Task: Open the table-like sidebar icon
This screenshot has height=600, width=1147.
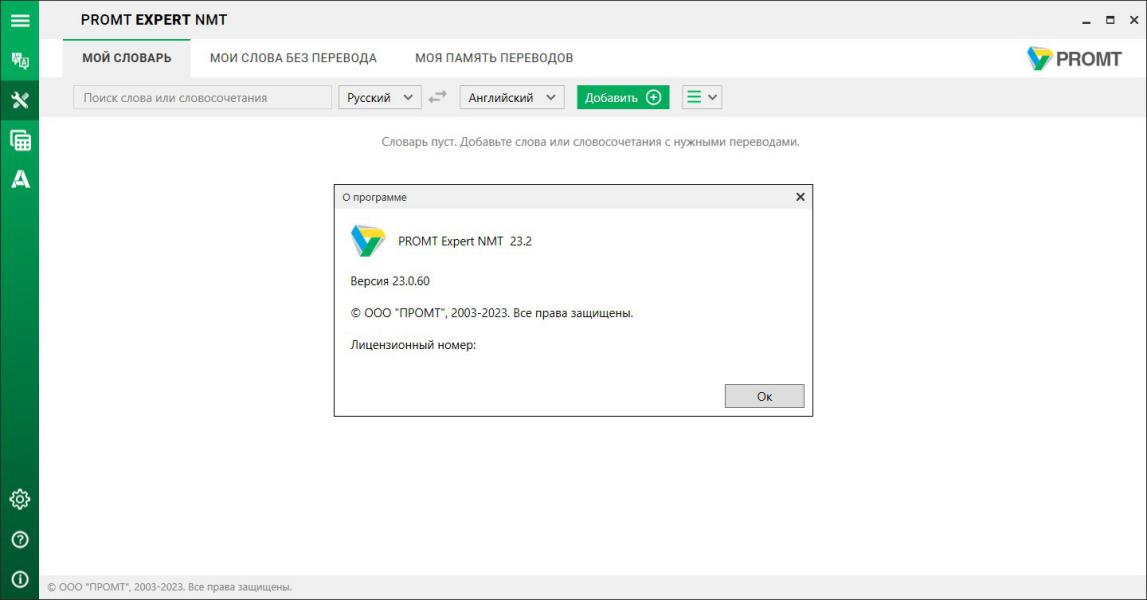Action: [20, 140]
